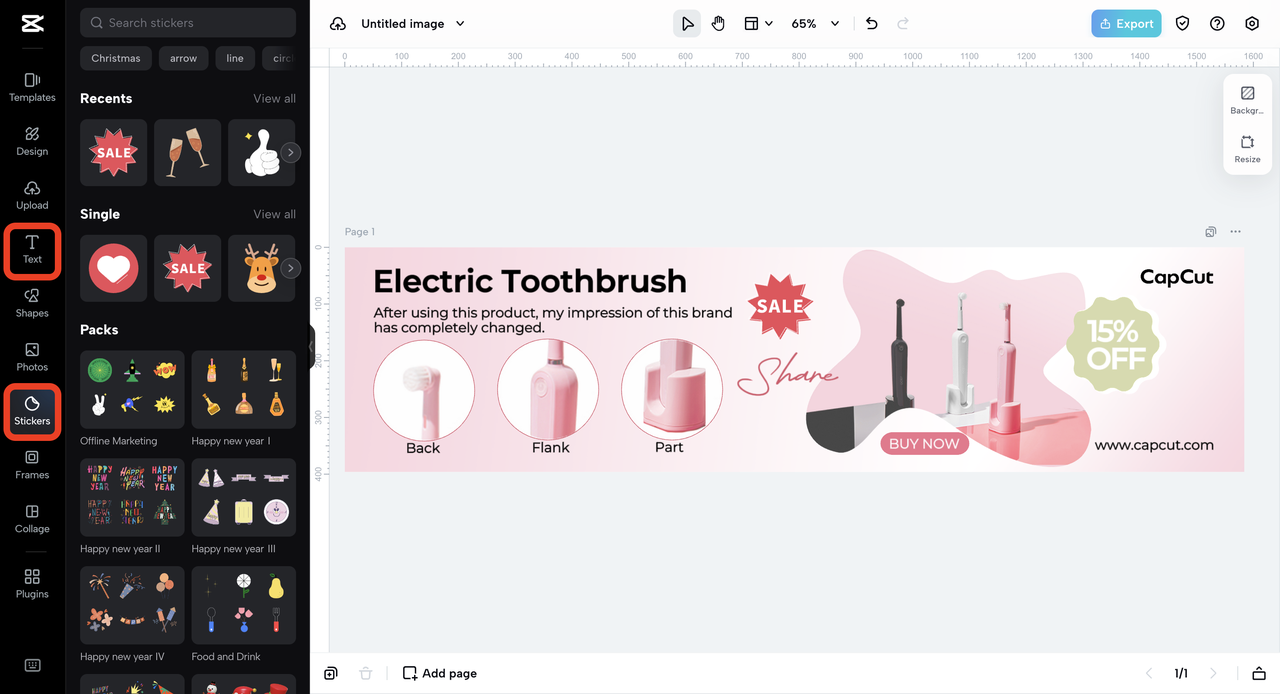Select the line sticker tag

click(235, 58)
